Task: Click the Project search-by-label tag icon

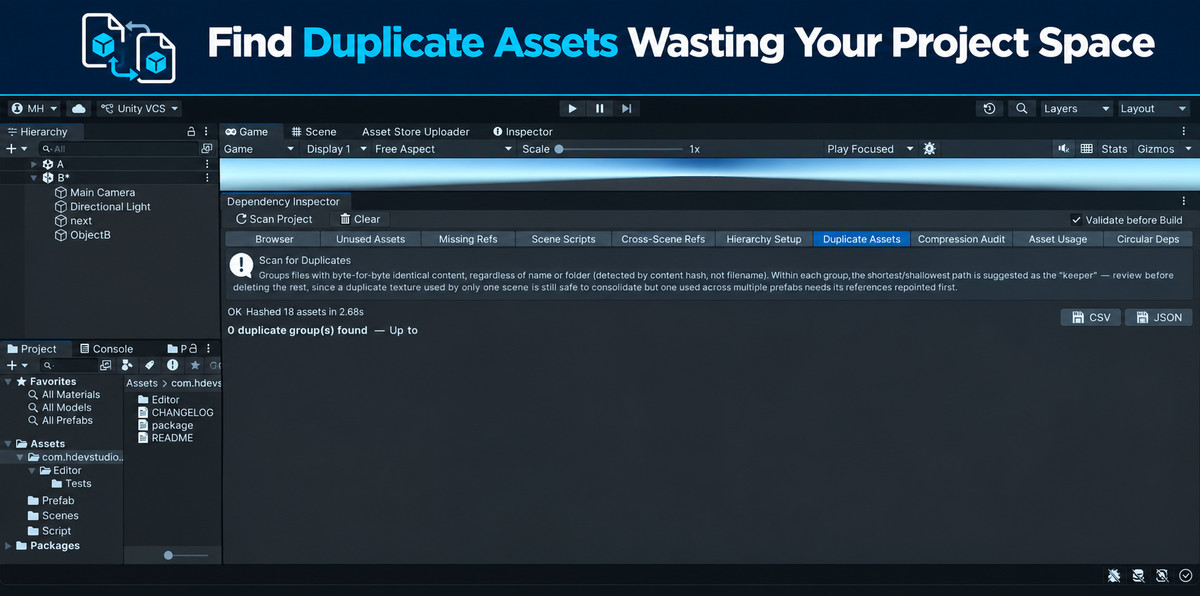Action: [x=149, y=366]
